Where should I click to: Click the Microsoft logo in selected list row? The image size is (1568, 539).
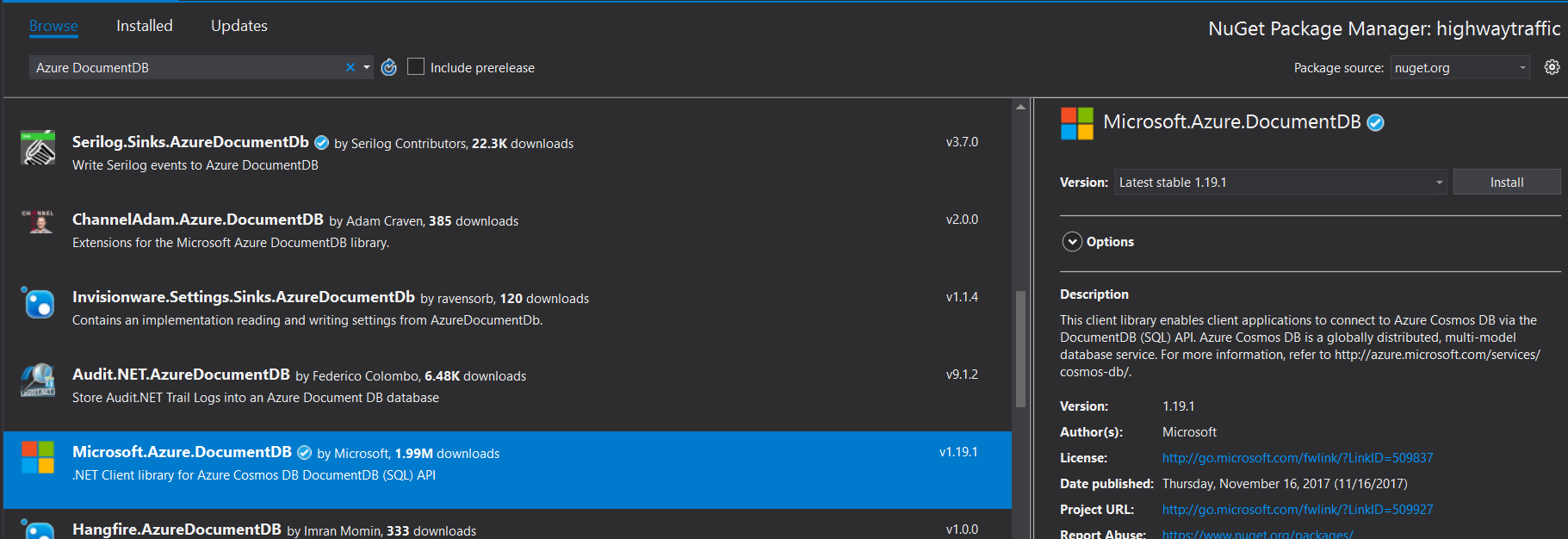tap(38, 457)
